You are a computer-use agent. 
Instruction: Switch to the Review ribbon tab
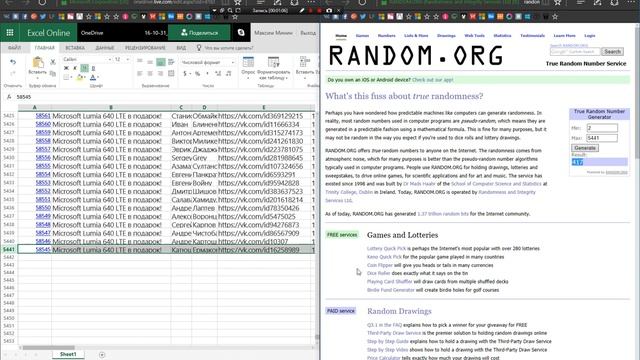(145, 48)
